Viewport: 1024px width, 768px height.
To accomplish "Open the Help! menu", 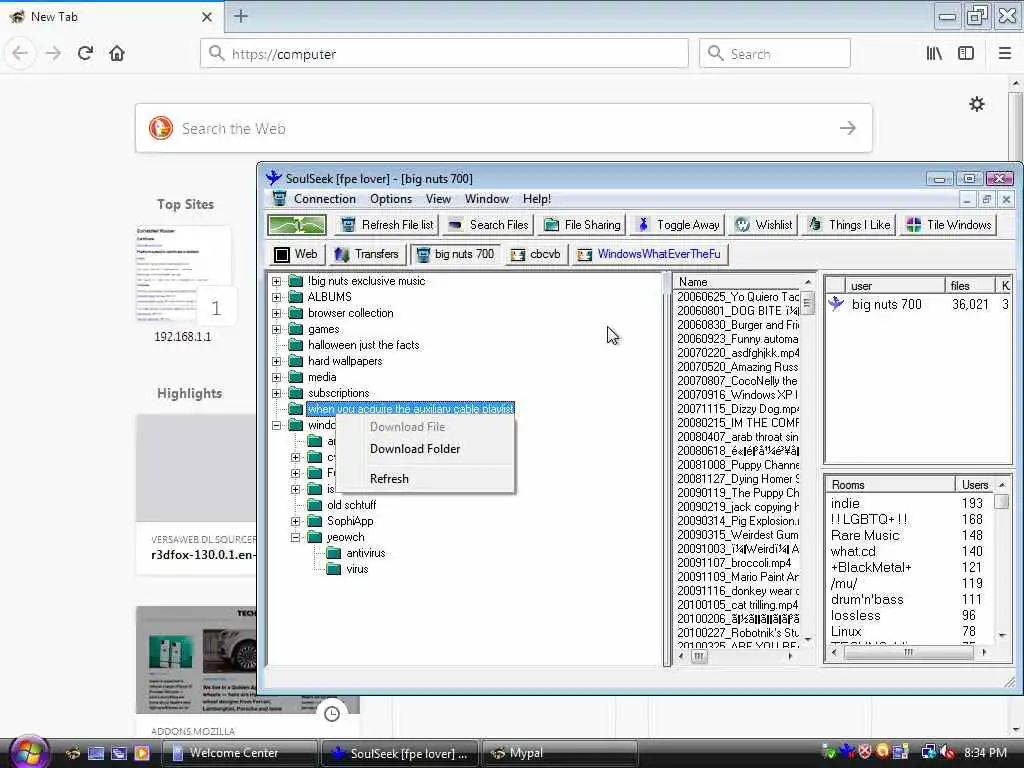I will (537, 199).
